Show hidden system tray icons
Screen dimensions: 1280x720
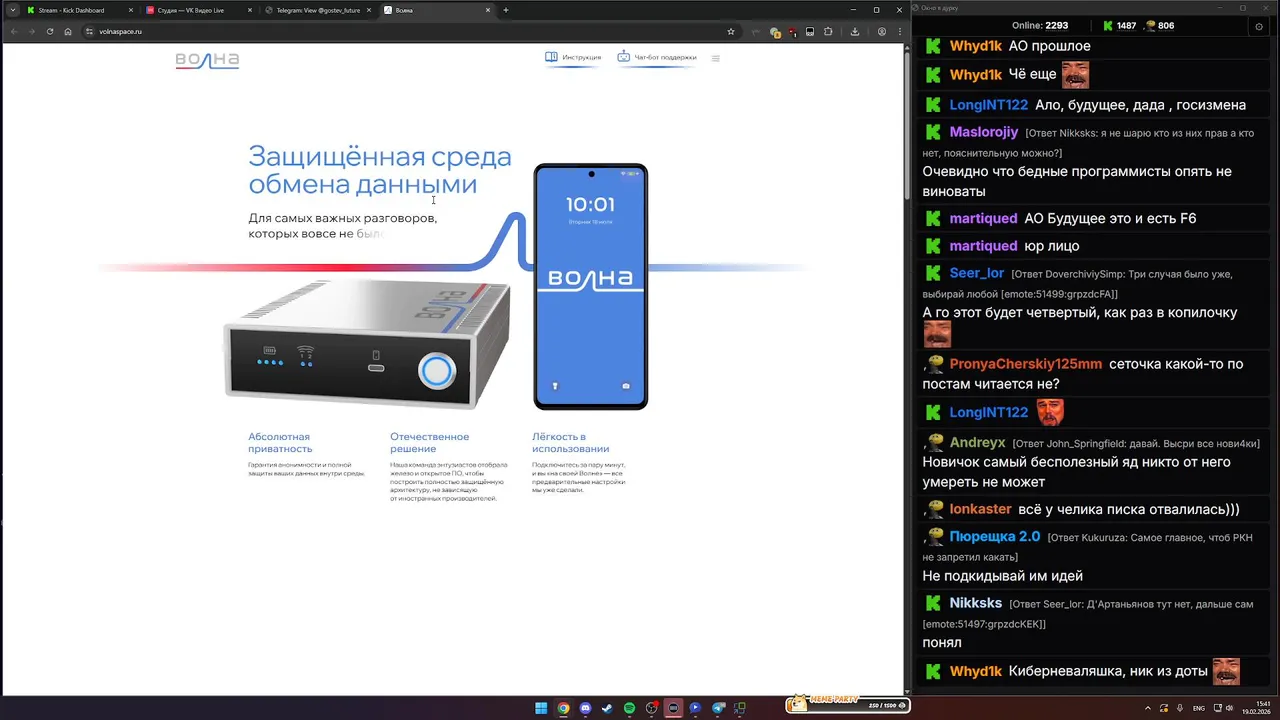pos(1148,708)
